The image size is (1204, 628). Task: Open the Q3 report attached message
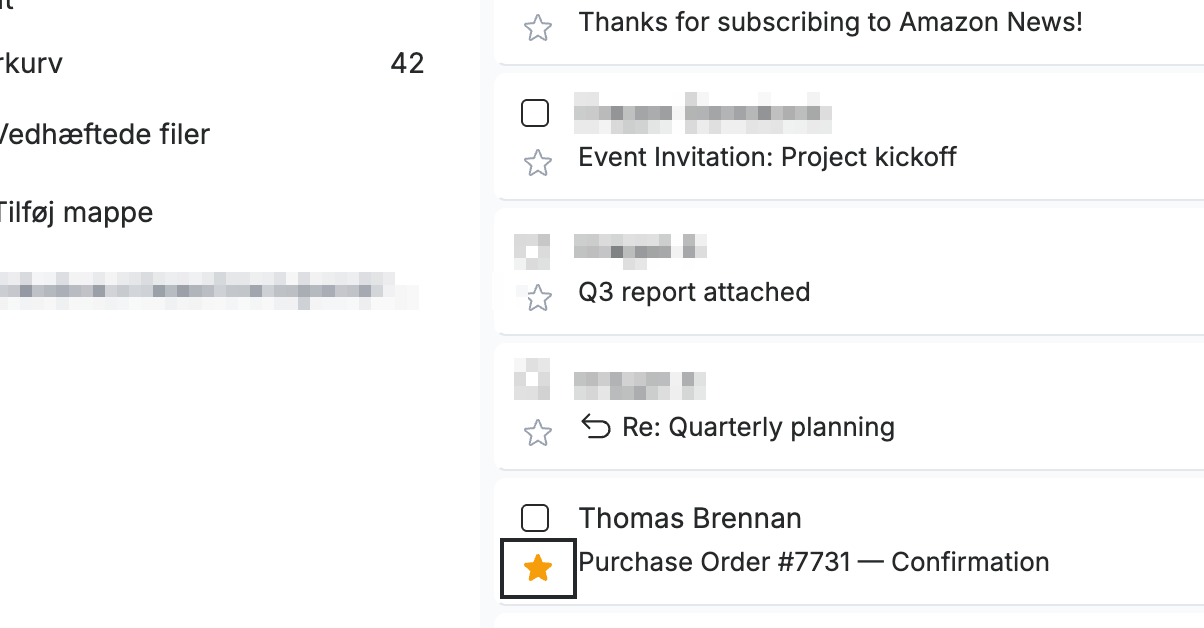694,292
